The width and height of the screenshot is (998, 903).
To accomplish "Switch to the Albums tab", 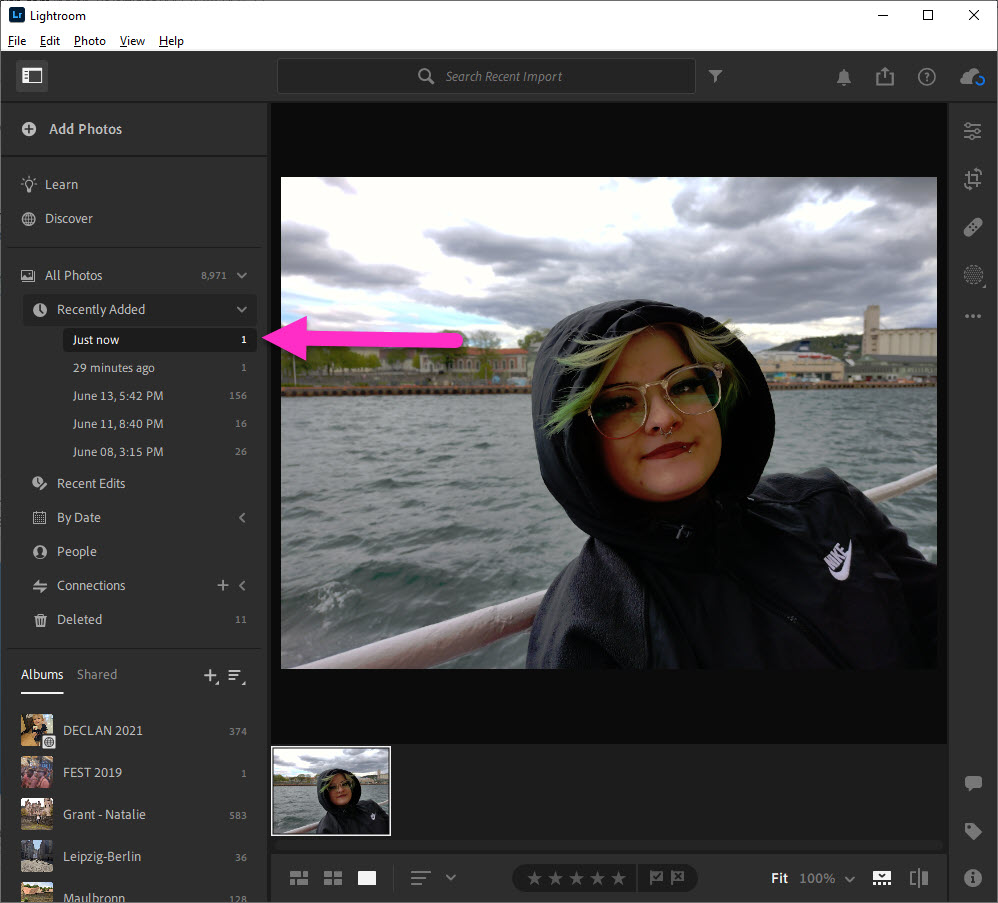I will pos(42,675).
